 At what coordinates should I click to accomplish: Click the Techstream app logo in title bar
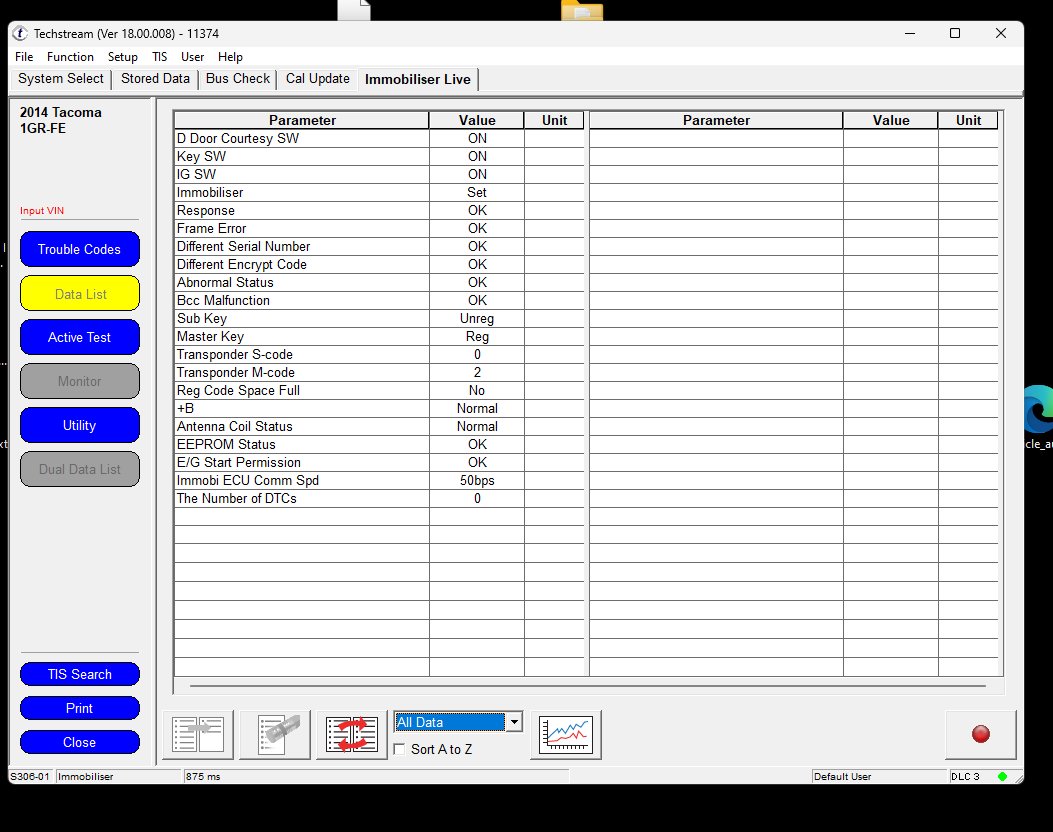click(20, 34)
